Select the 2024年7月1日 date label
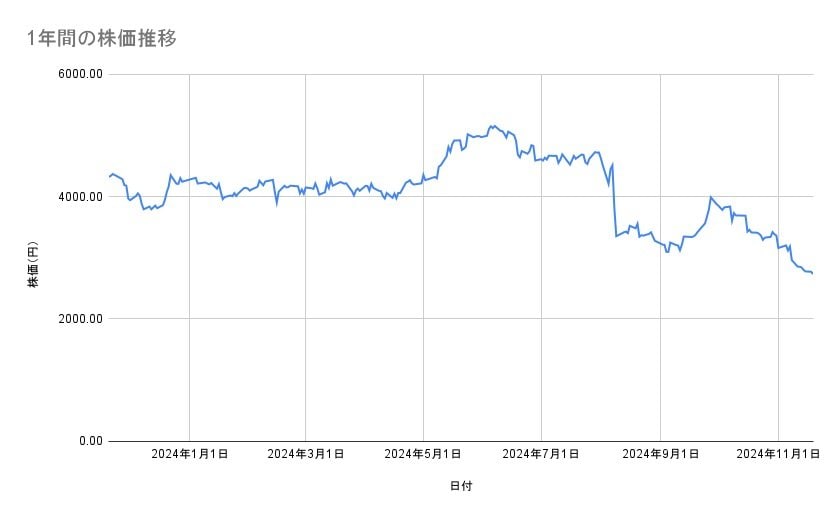The width and height of the screenshot is (839, 519). (x=541, y=454)
